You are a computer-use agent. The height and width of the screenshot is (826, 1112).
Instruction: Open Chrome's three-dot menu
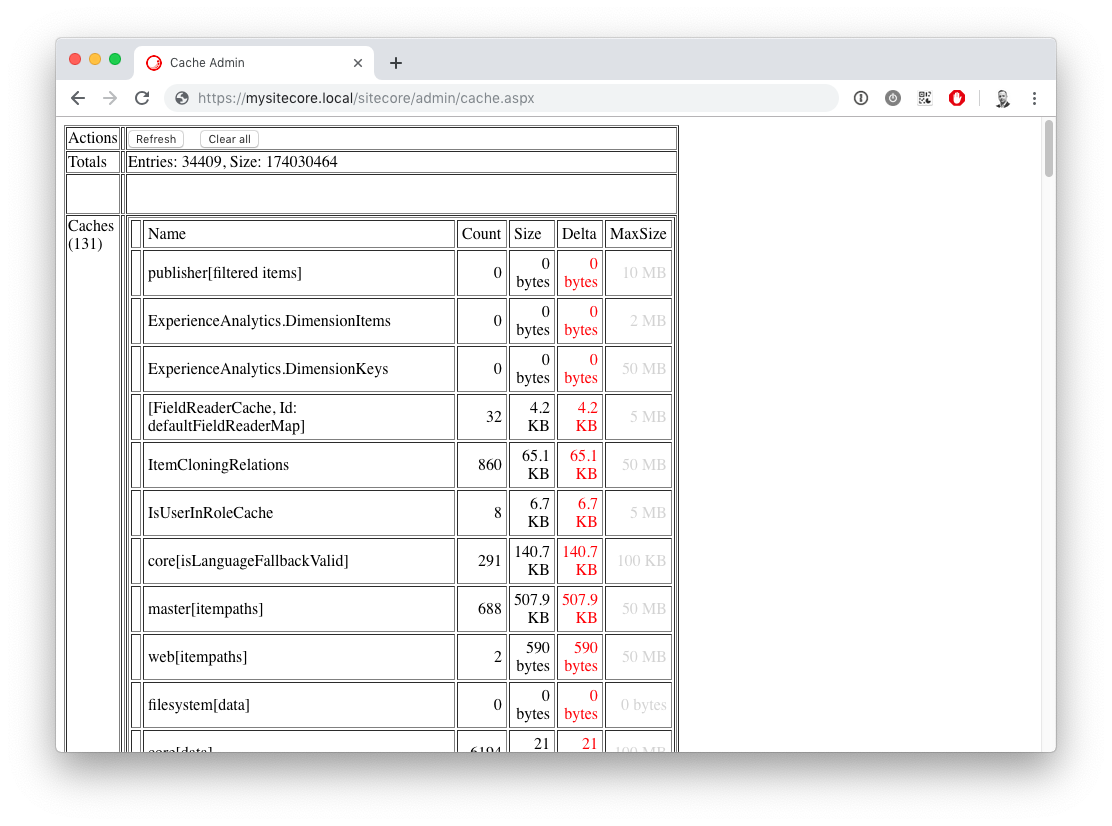click(x=1034, y=98)
